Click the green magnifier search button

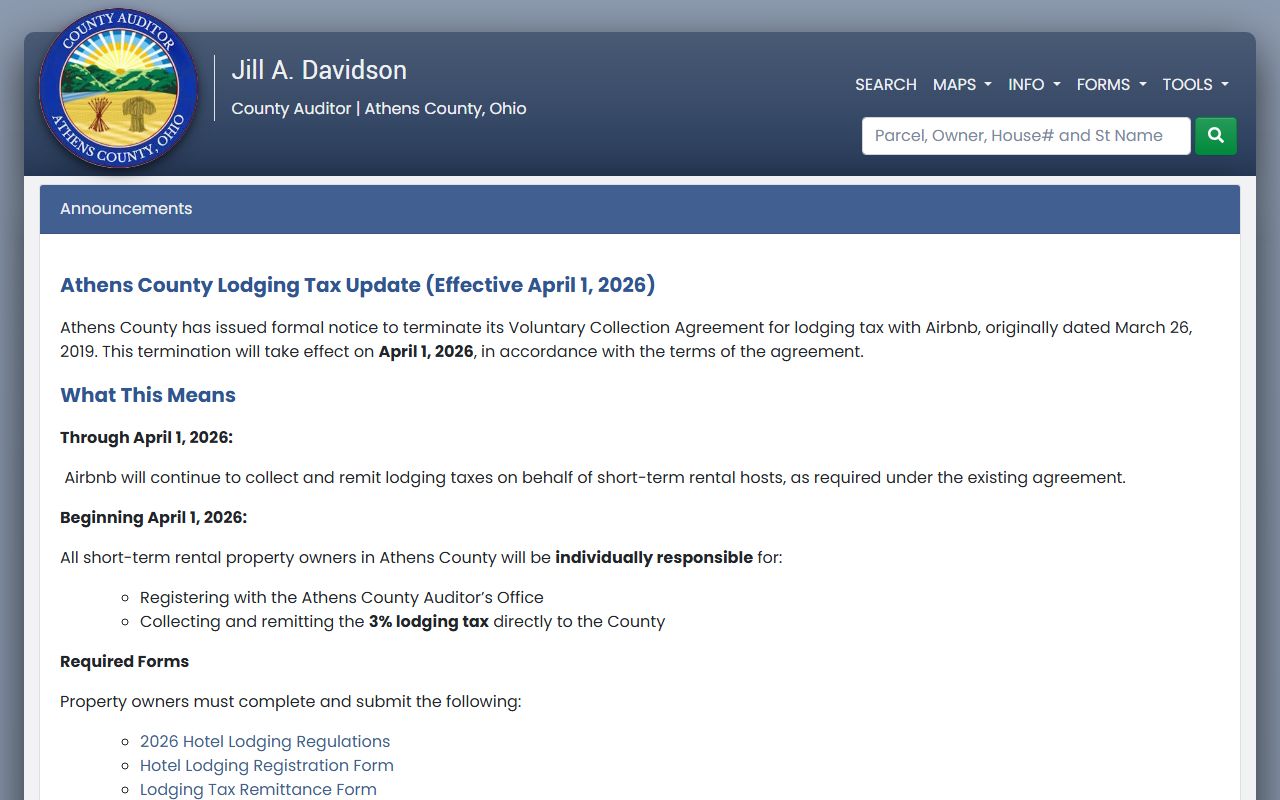[x=1216, y=136]
